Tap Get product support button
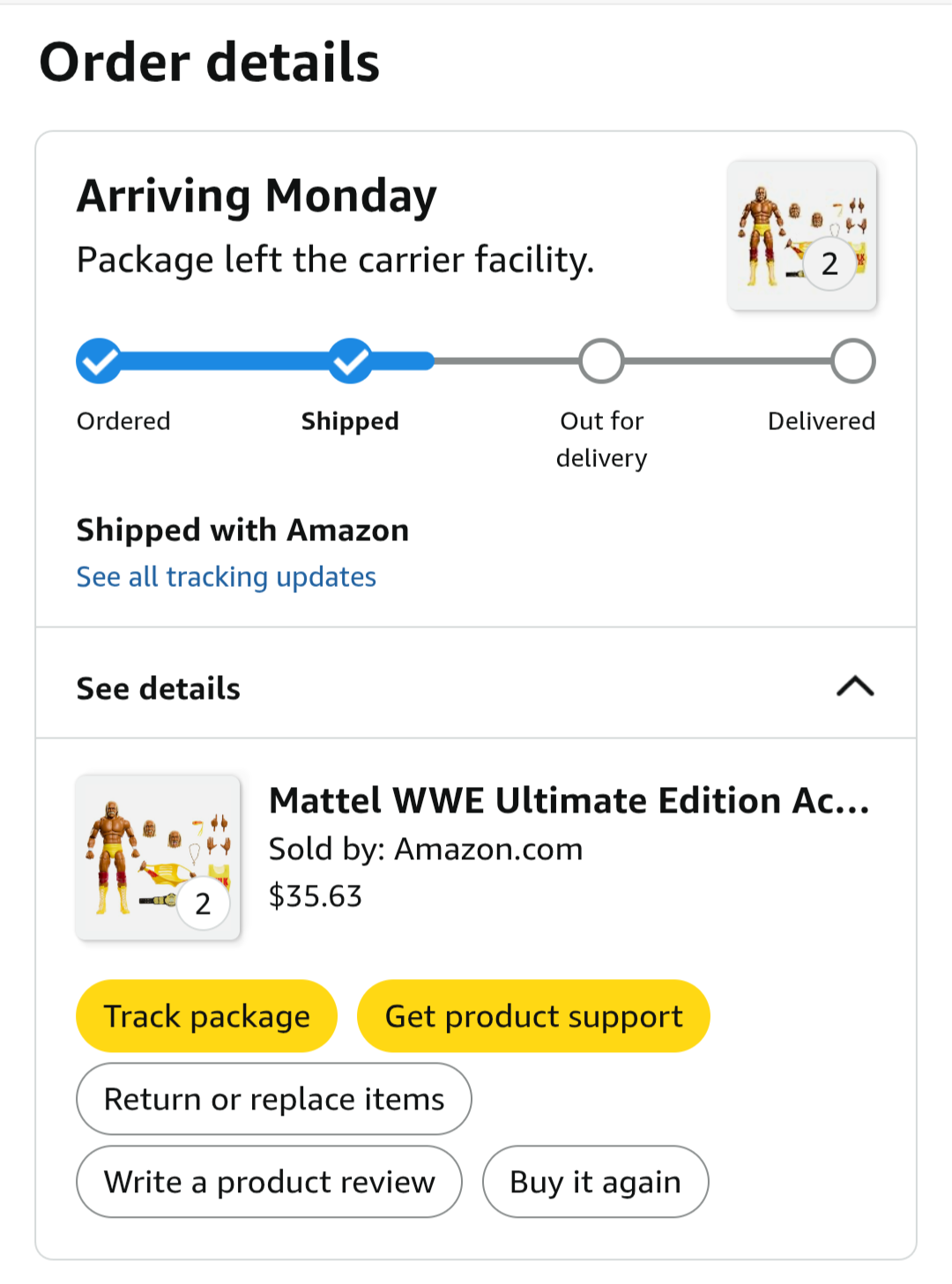Viewport: 952px width, 1284px height. pyautogui.click(x=533, y=1016)
